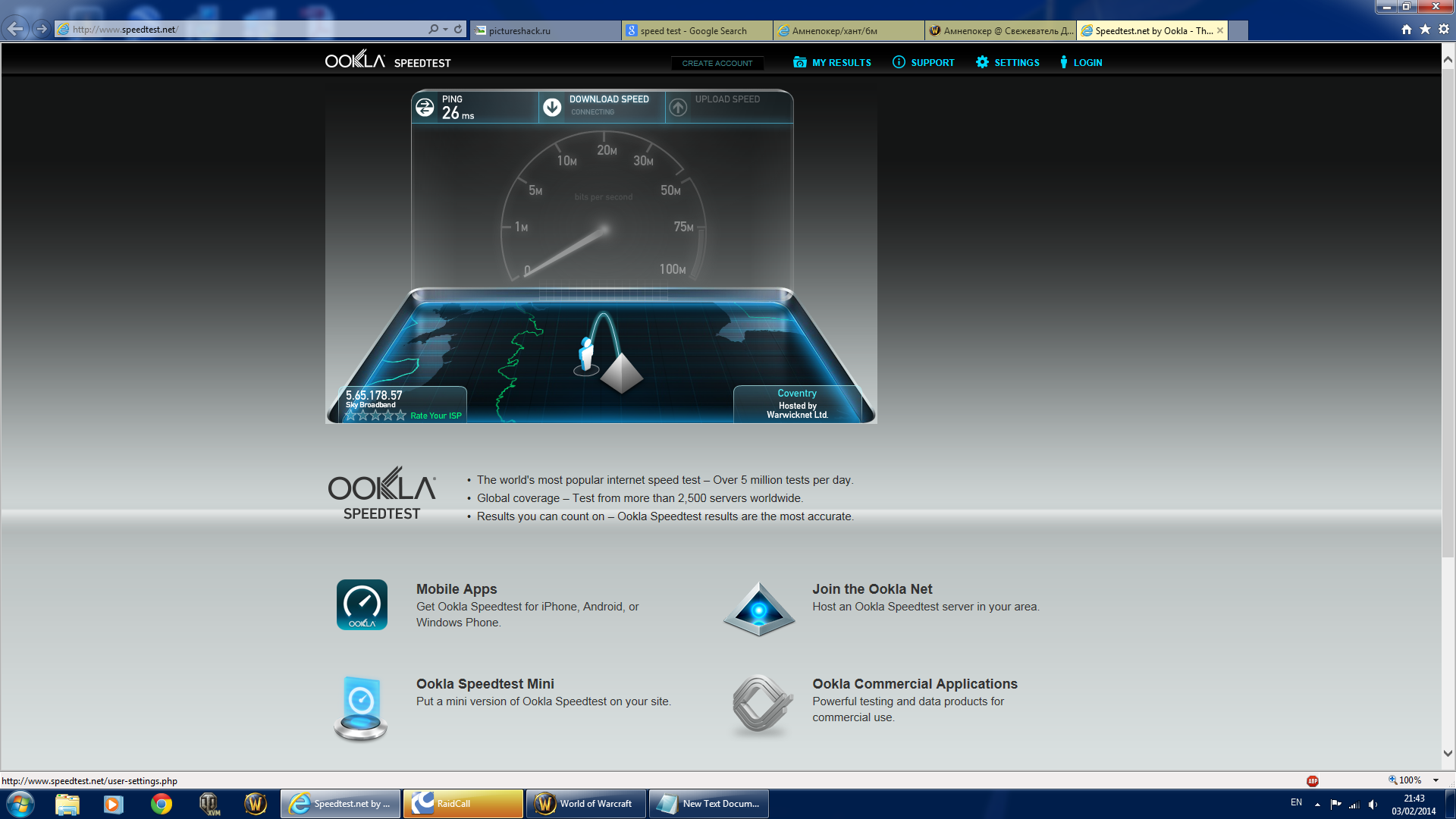
Task: Show hidden system tray icons
Action: pos(1317,804)
